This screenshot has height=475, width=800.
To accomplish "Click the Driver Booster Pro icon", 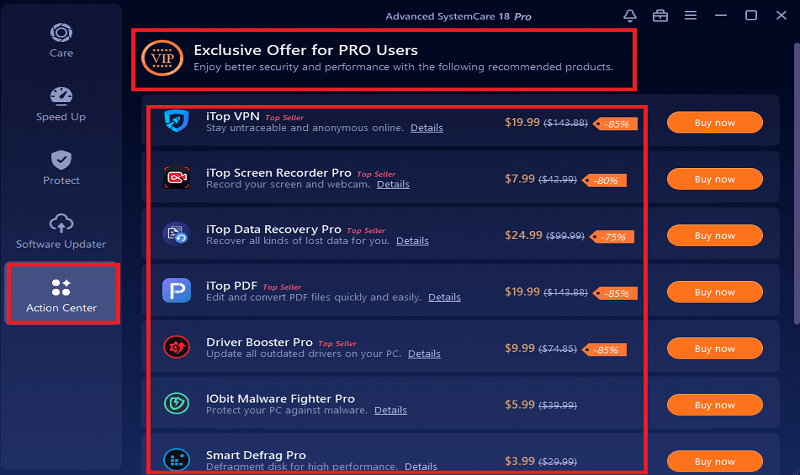I will [177, 347].
